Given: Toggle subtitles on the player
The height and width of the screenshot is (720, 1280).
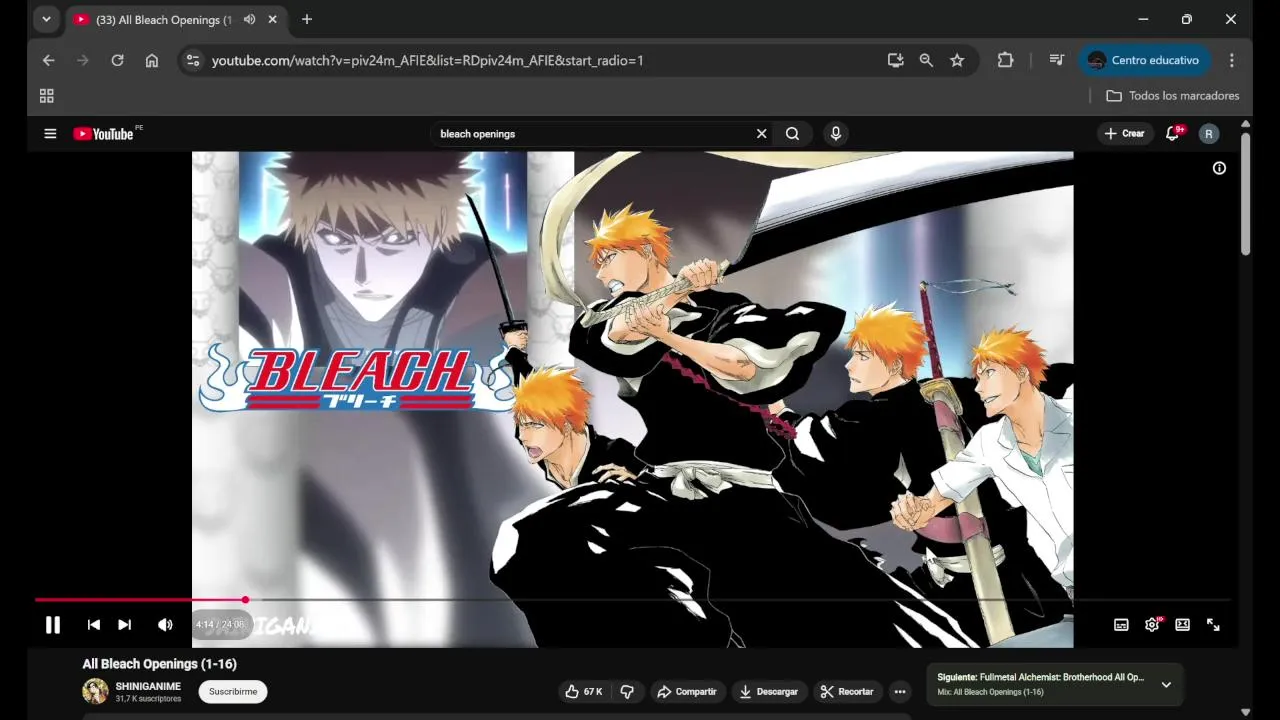Looking at the screenshot, I should (1121, 625).
